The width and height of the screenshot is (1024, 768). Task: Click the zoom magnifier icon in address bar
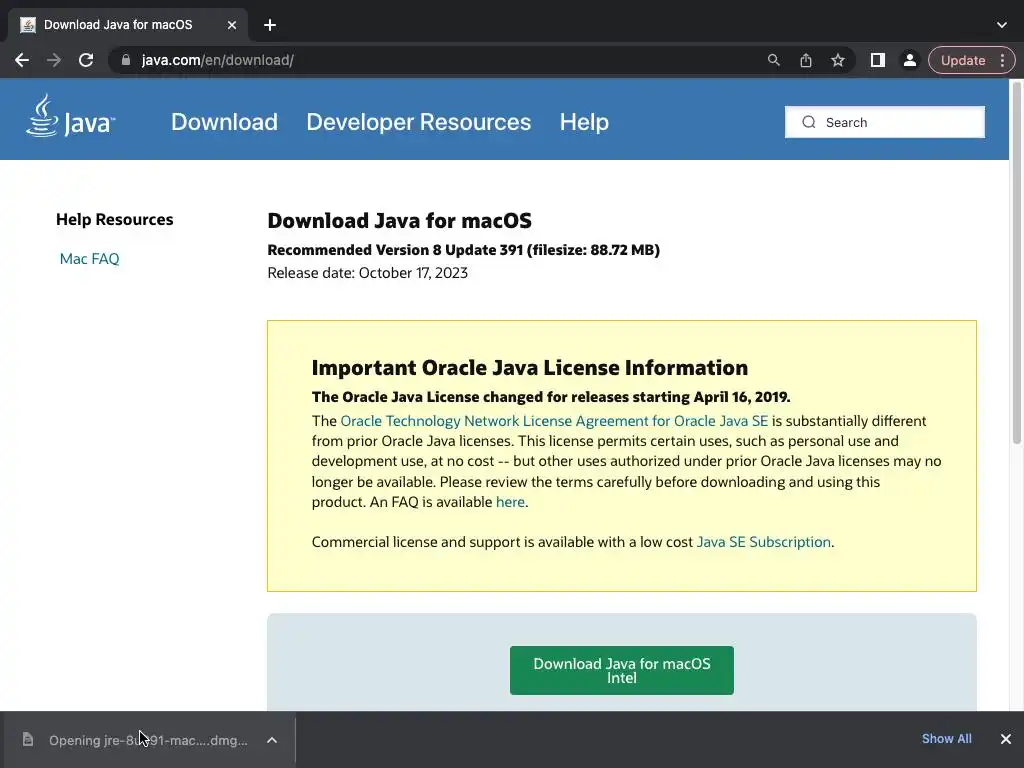pyautogui.click(x=773, y=60)
